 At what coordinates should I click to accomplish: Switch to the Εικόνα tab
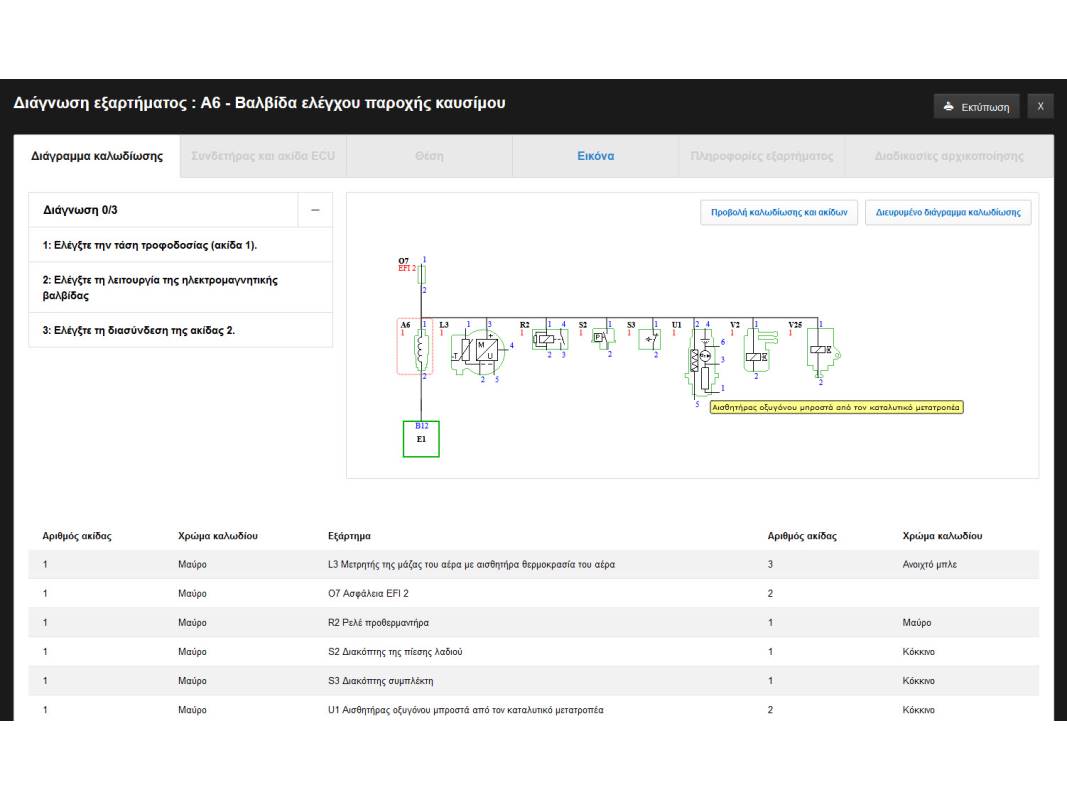[x=595, y=156]
